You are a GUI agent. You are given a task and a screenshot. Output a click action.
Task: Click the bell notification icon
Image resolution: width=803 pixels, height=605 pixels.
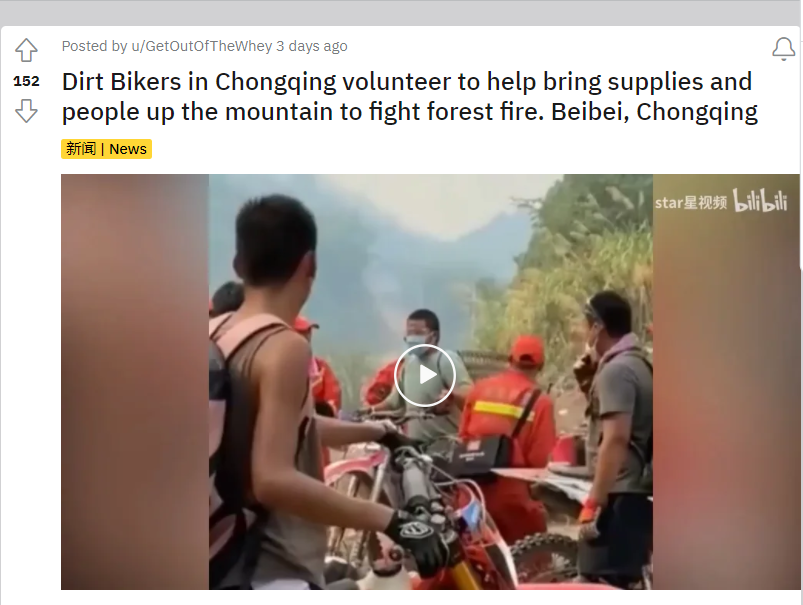[784, 49]
